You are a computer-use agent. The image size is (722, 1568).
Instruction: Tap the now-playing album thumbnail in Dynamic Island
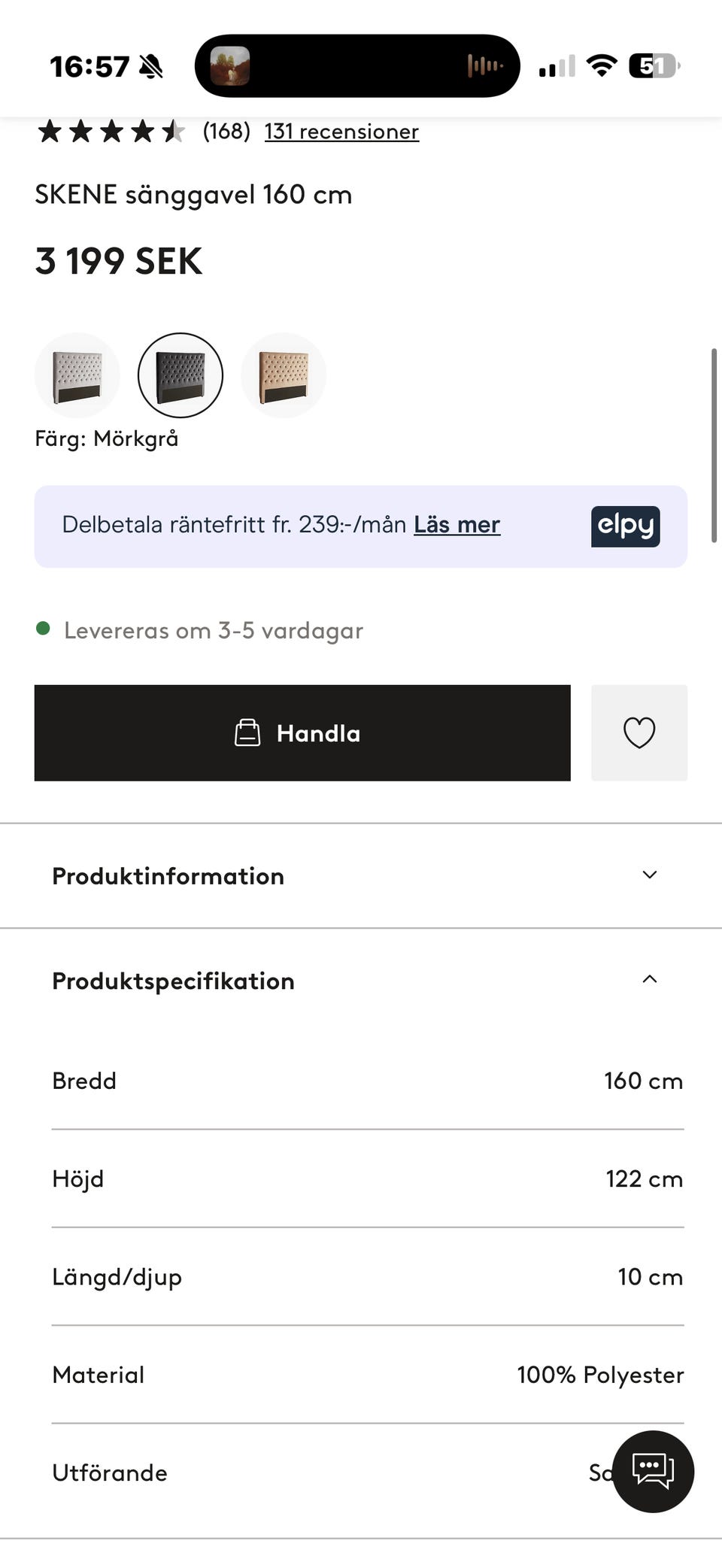[x=229, y=66]
